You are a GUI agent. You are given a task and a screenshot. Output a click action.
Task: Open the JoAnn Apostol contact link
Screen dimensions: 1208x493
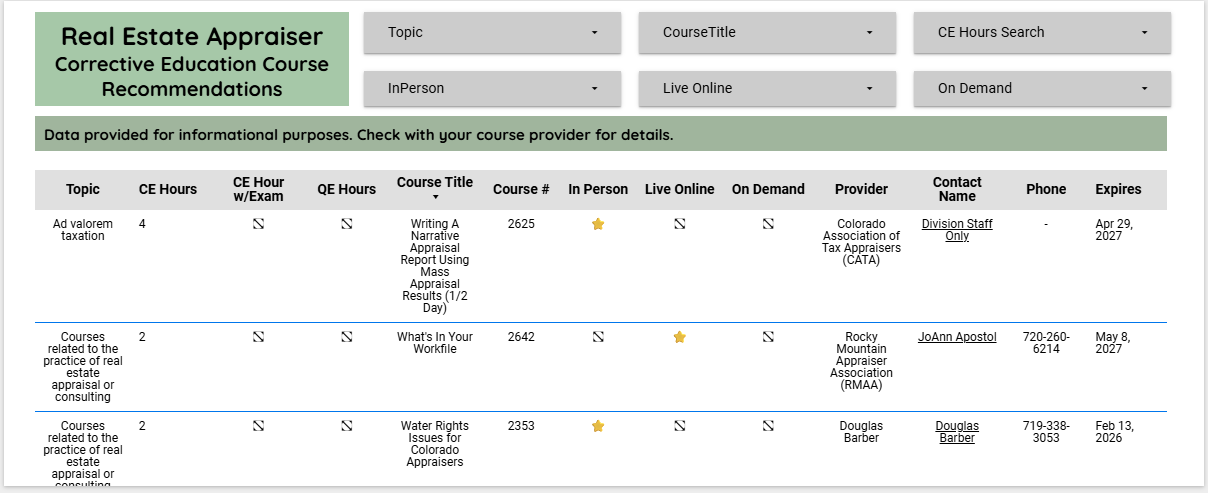pos(957,338)
